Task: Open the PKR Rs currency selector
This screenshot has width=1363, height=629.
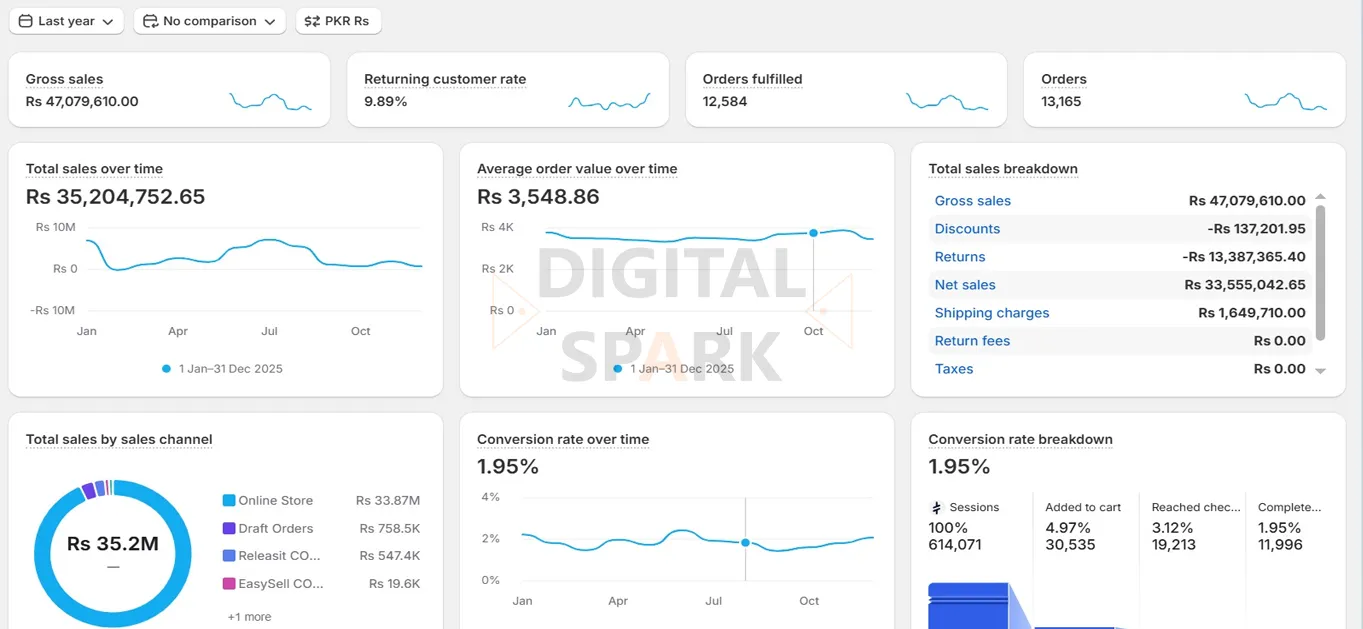Action: 338,20
